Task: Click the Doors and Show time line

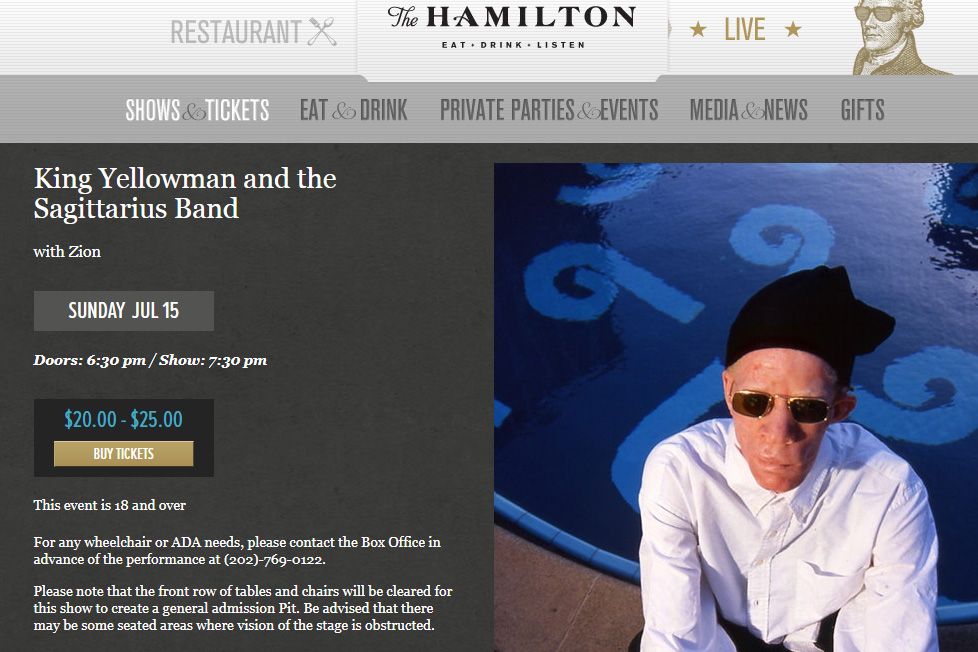Action: (x=150, y=360)
